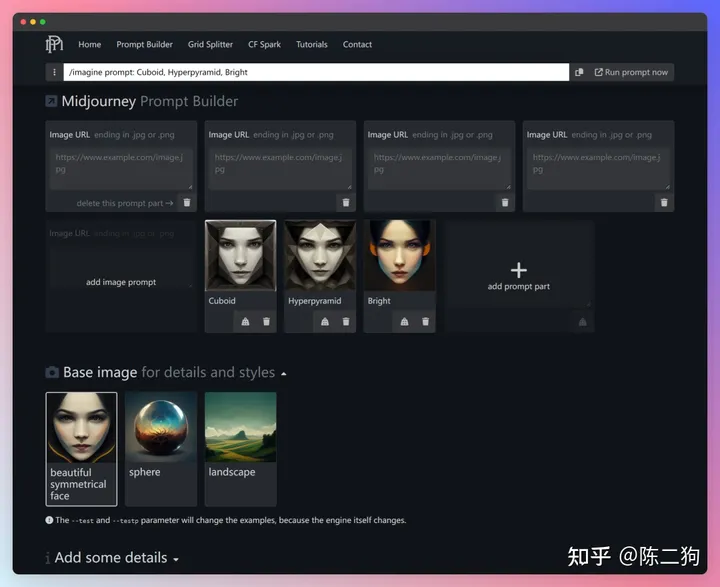The width and height of the screenshot is (720, 587).
Task: Click Run prompt now
Action: [631, 72]
